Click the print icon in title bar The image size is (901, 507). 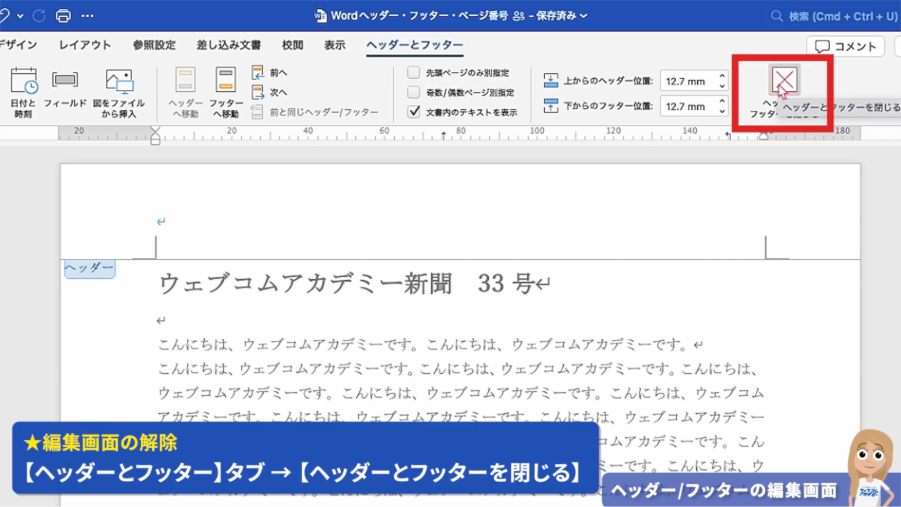tap(63, 16)
